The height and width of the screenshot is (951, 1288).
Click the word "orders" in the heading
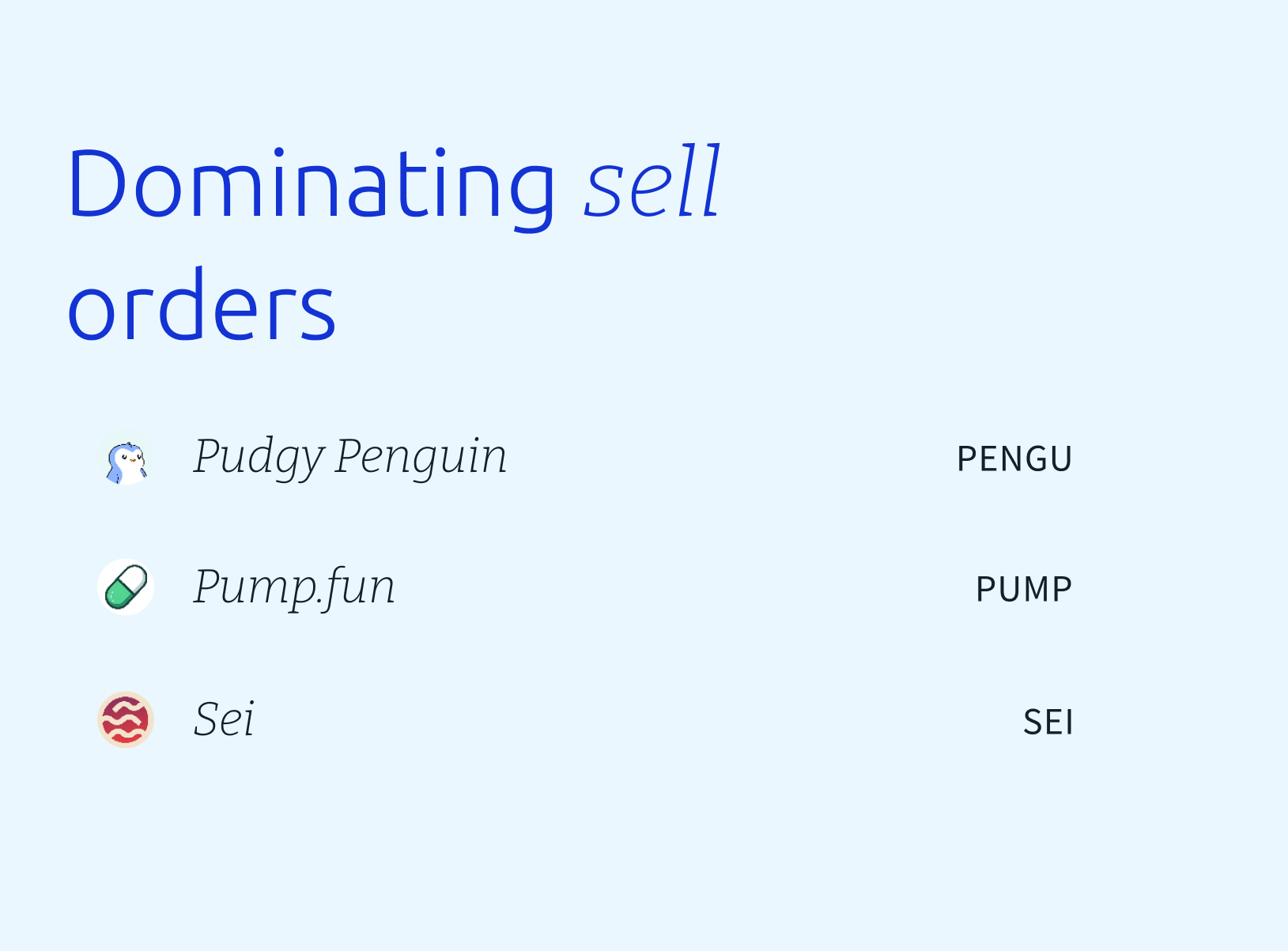202,306
